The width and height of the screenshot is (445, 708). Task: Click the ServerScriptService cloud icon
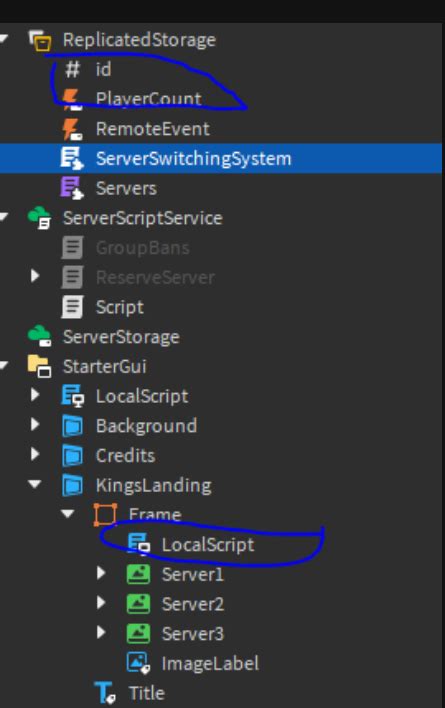pos(40,218)
